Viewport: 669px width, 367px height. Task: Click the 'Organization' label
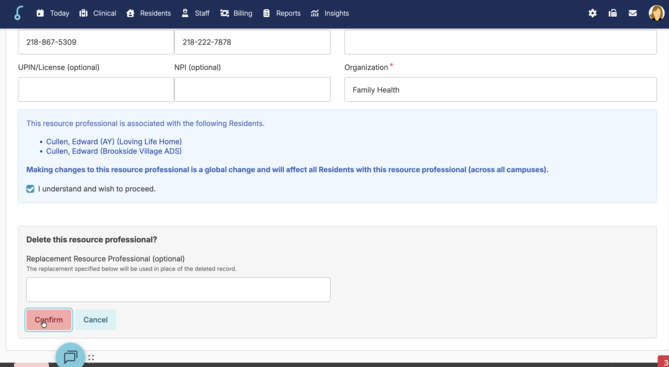point(366,67)
